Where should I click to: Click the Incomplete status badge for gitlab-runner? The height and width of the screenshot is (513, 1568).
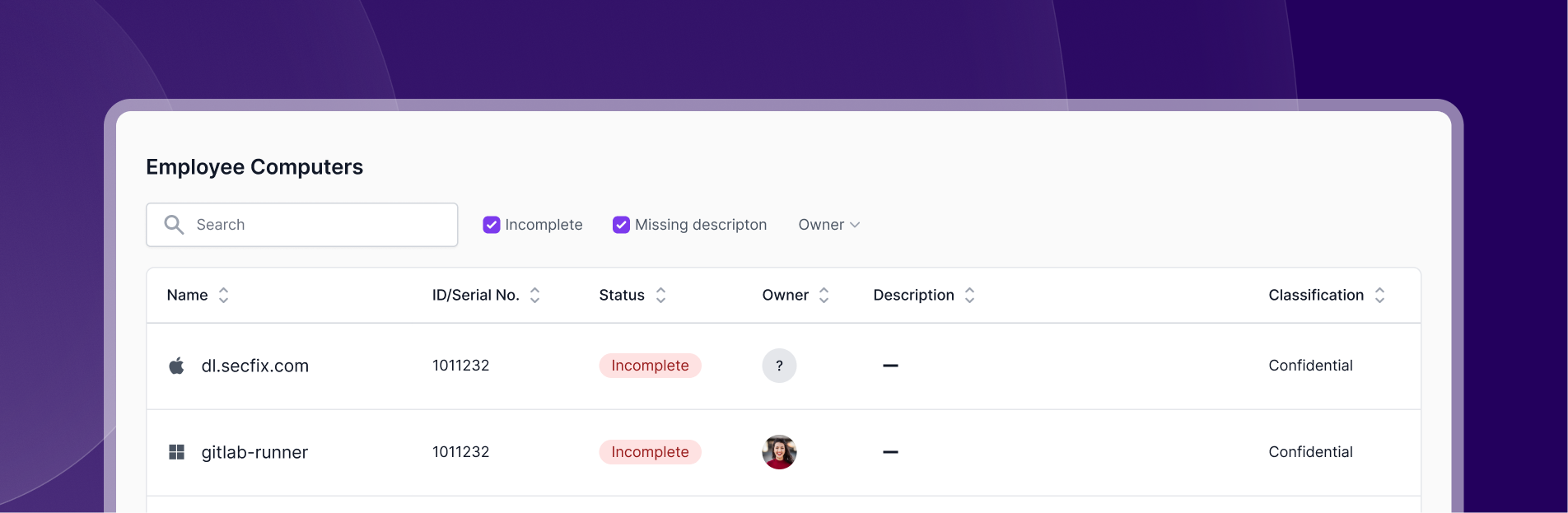pos(650,452)
